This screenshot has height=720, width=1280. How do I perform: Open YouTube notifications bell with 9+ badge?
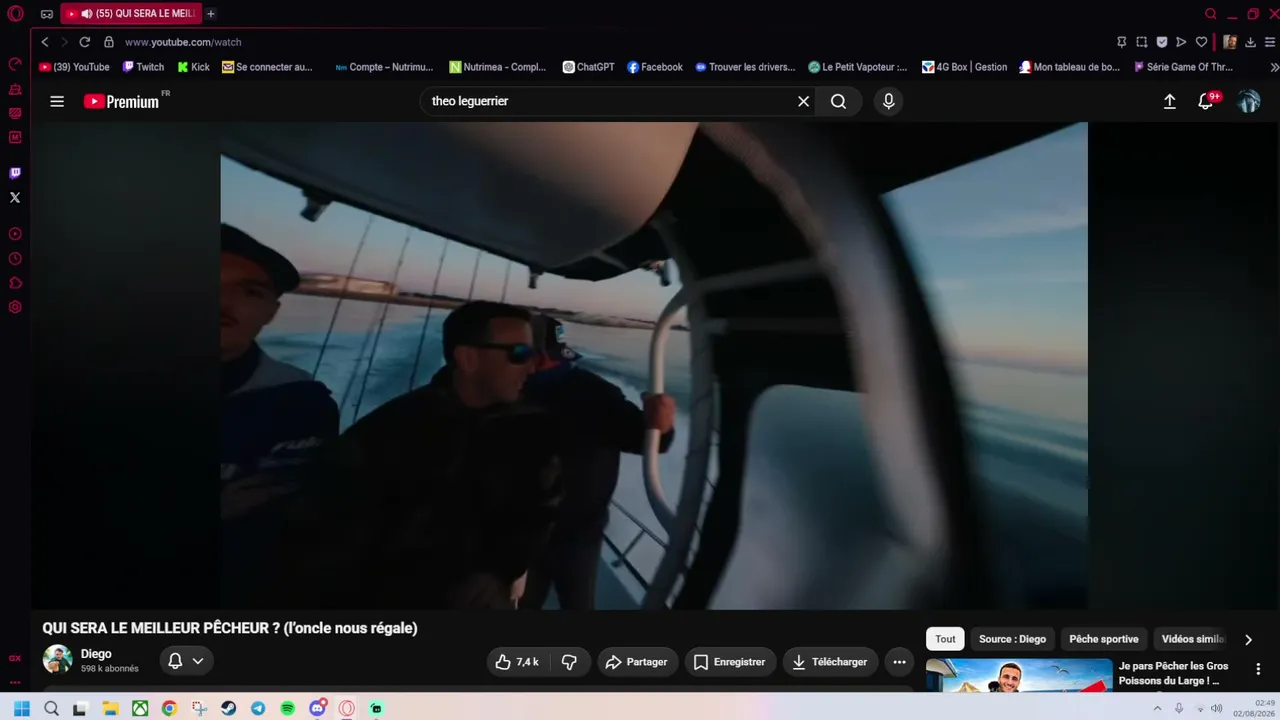coord(1207,101)
